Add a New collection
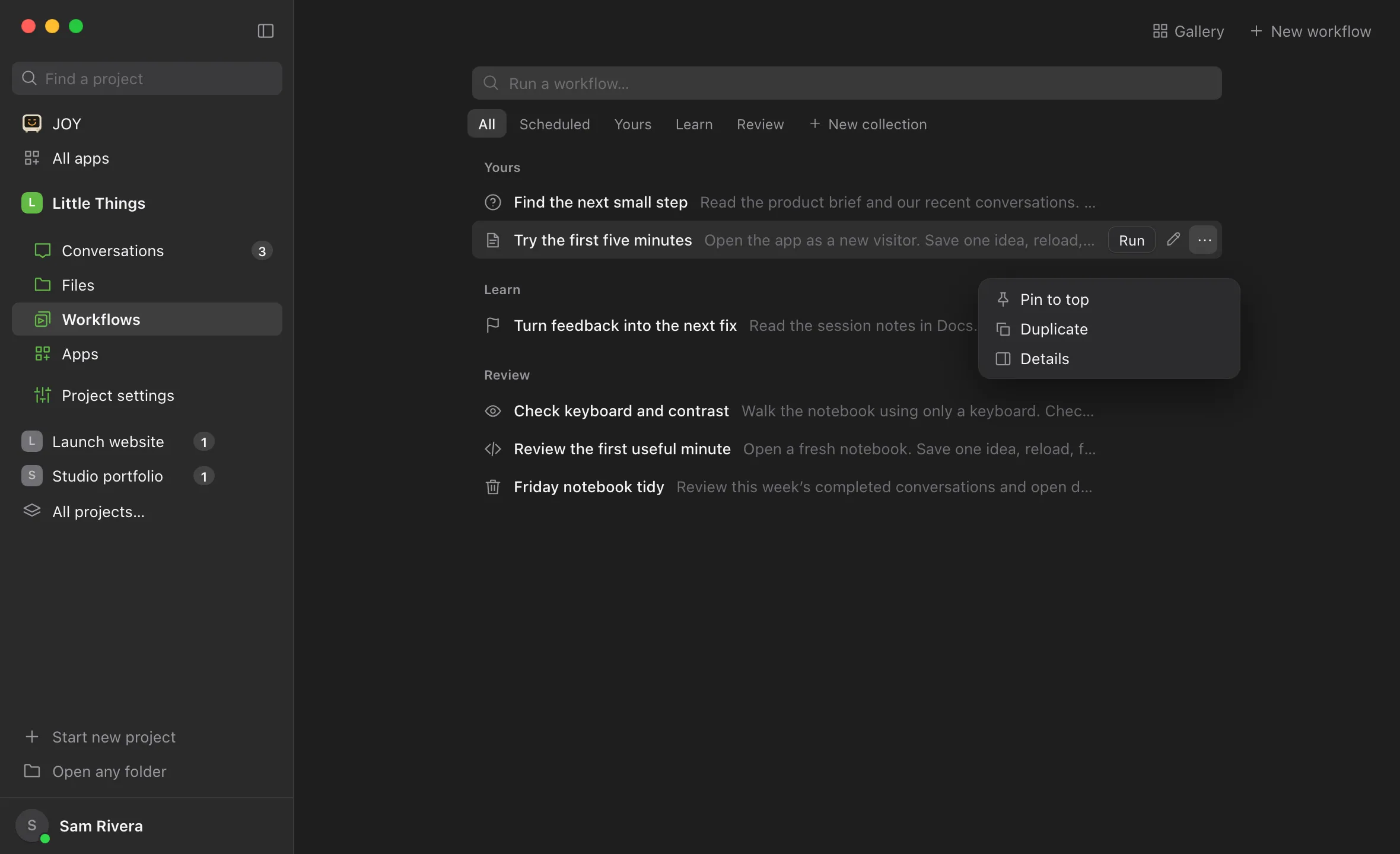The height and width of the screenshot is (854, 1400). click(x=868, y=124)
